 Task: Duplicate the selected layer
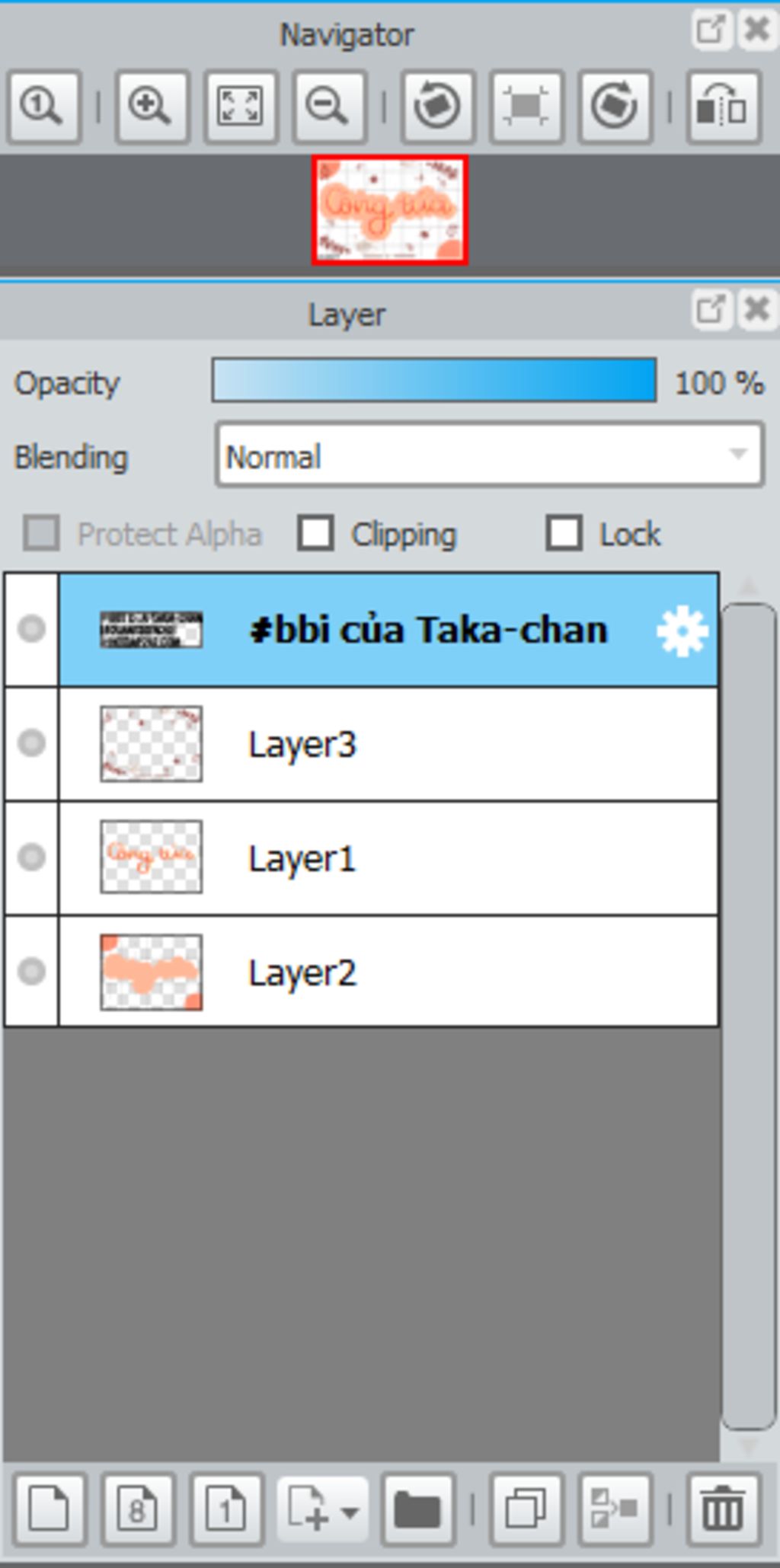point(526,1509)
